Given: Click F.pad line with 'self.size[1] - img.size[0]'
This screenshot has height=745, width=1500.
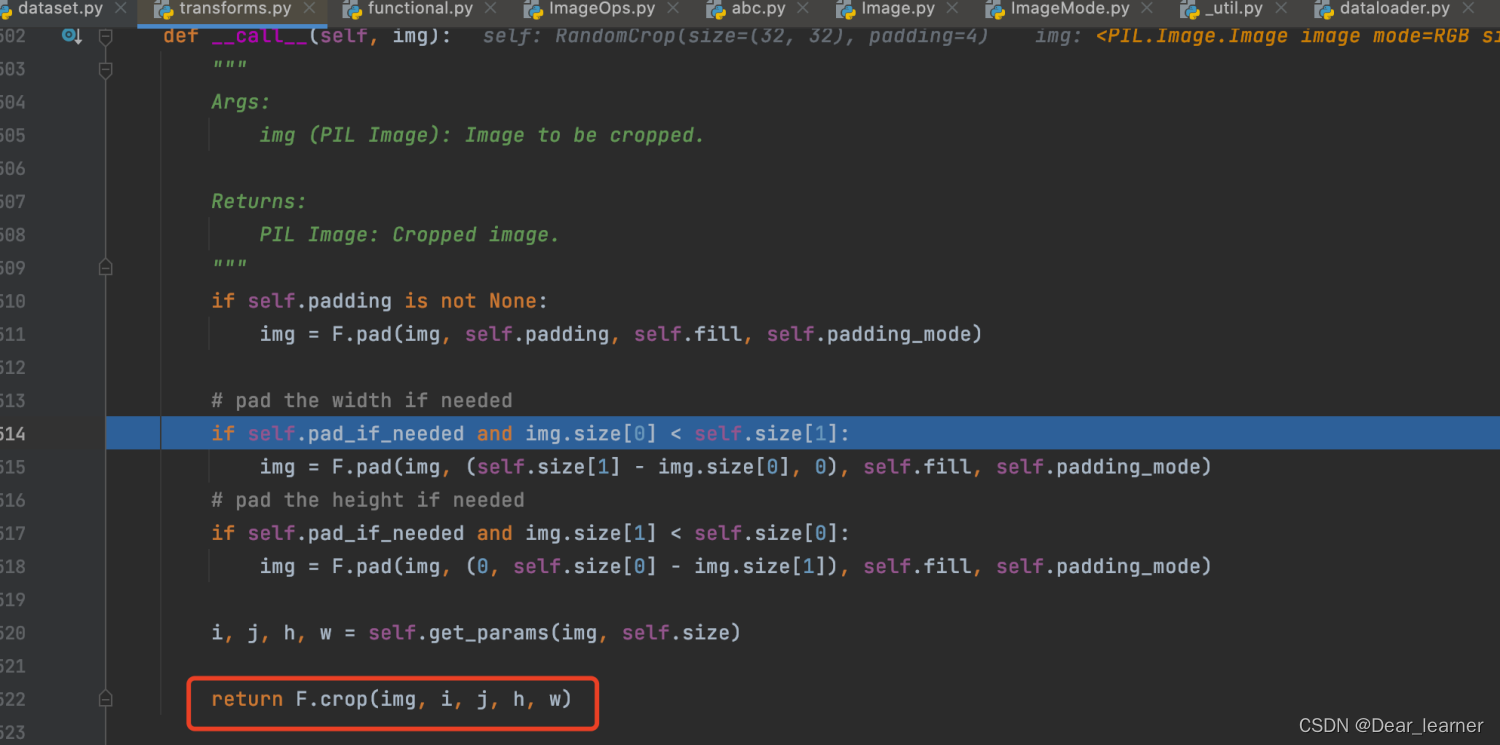Looking at the screenshot, I should 735,467.
